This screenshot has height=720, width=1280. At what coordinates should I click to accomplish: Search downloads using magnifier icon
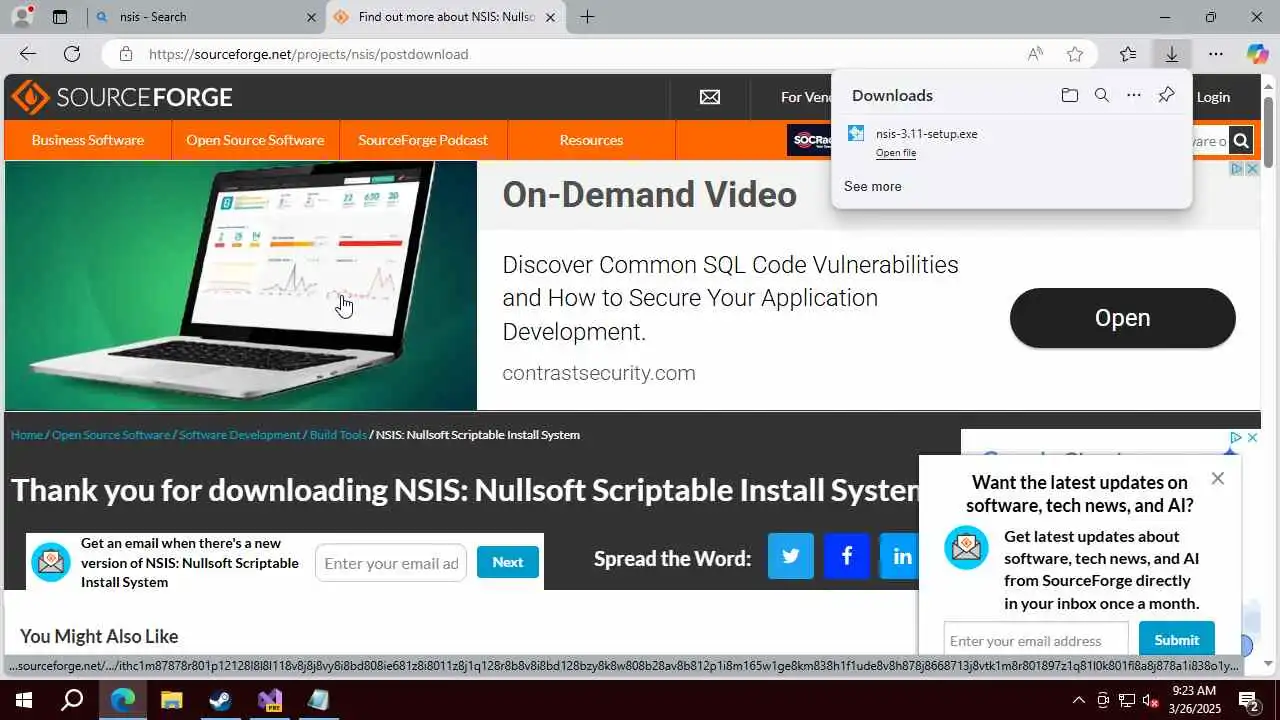tap(1101, 95)
